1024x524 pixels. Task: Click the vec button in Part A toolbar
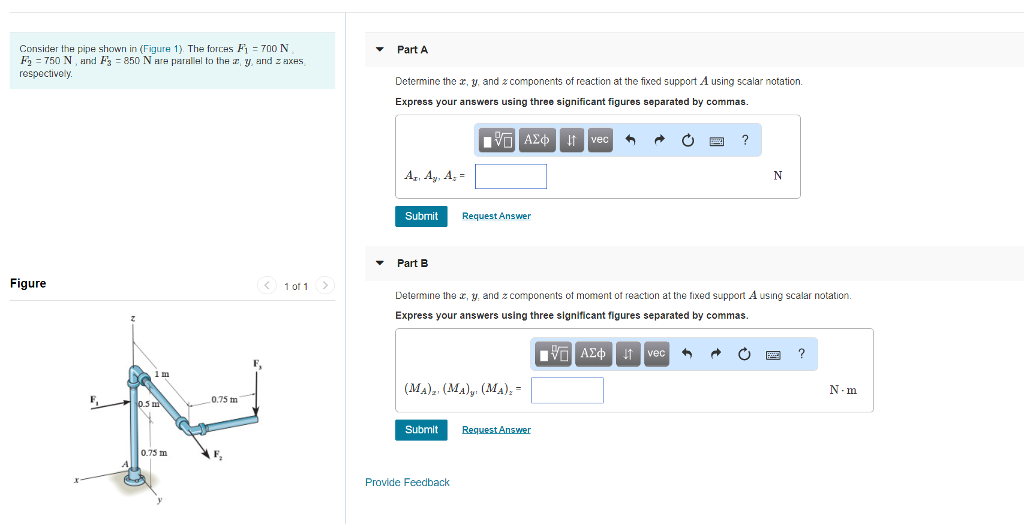[x=599, y=141]
